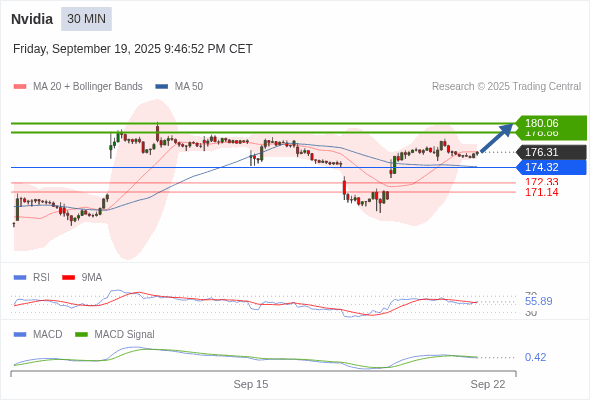Click the blue upward trend arrow
Screen dimensions: 590x400
pyautogui.click(x=497, y=137)
